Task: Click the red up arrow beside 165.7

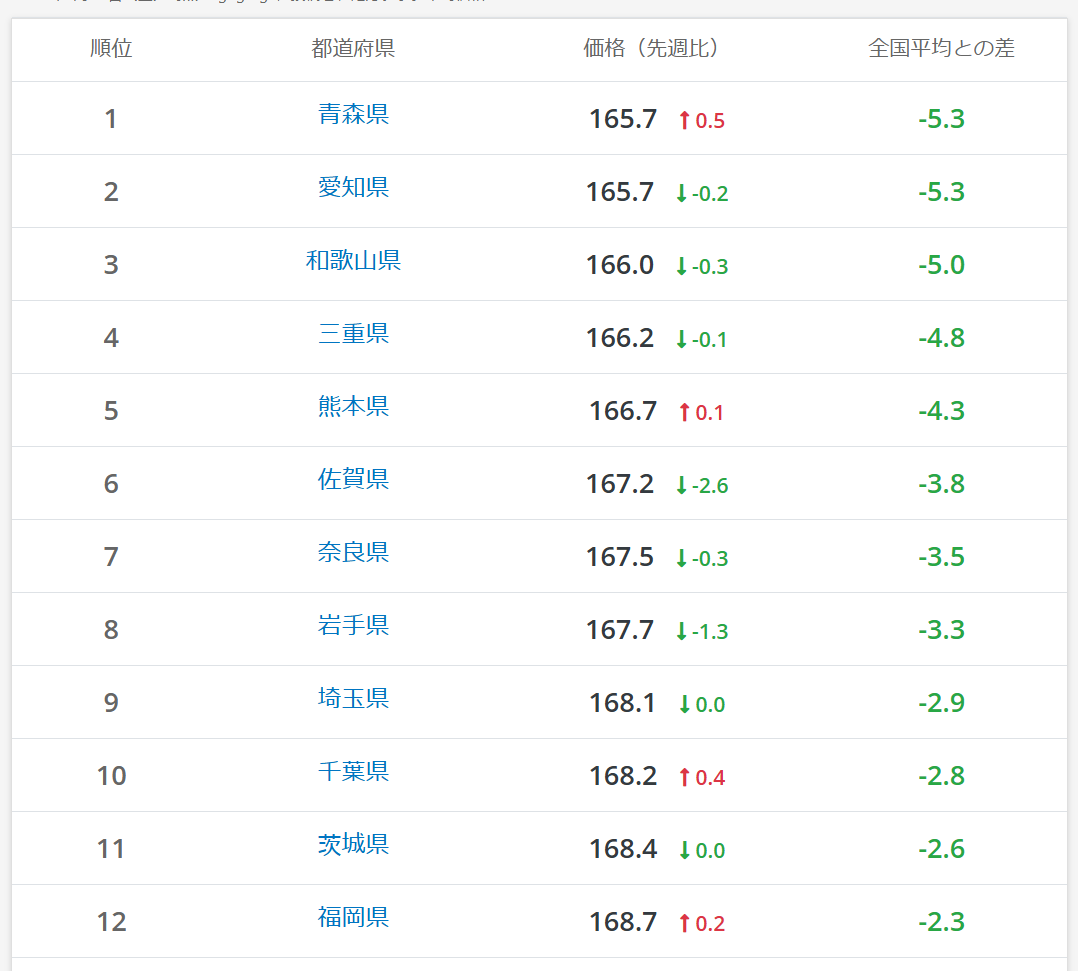Action: 684,120
